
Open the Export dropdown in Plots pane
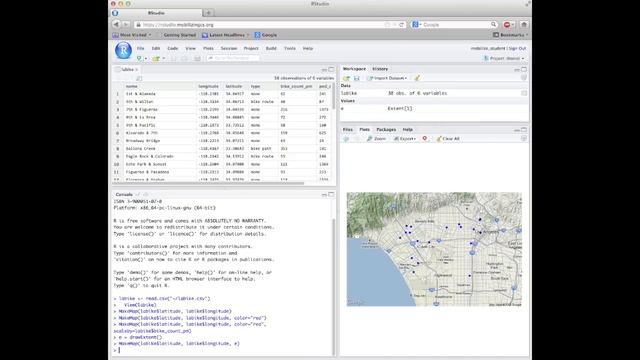tap(404, 139)
